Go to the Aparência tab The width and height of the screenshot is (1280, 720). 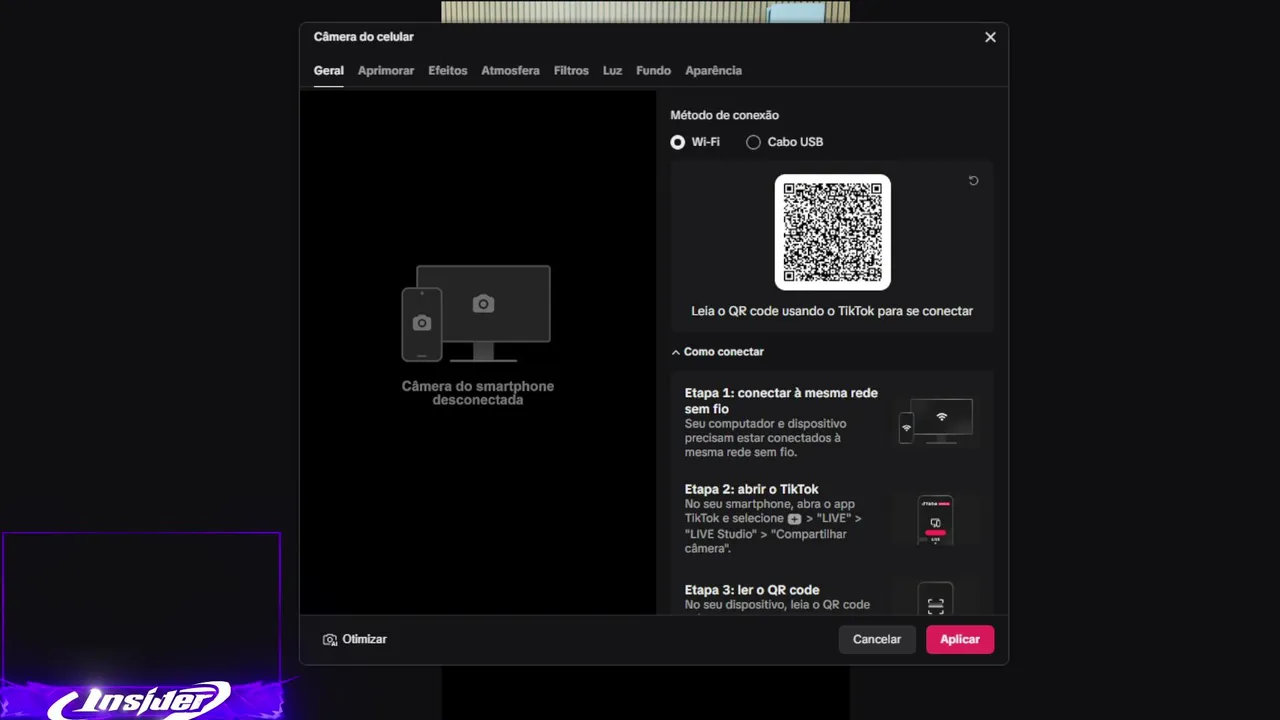pos(713,71)
